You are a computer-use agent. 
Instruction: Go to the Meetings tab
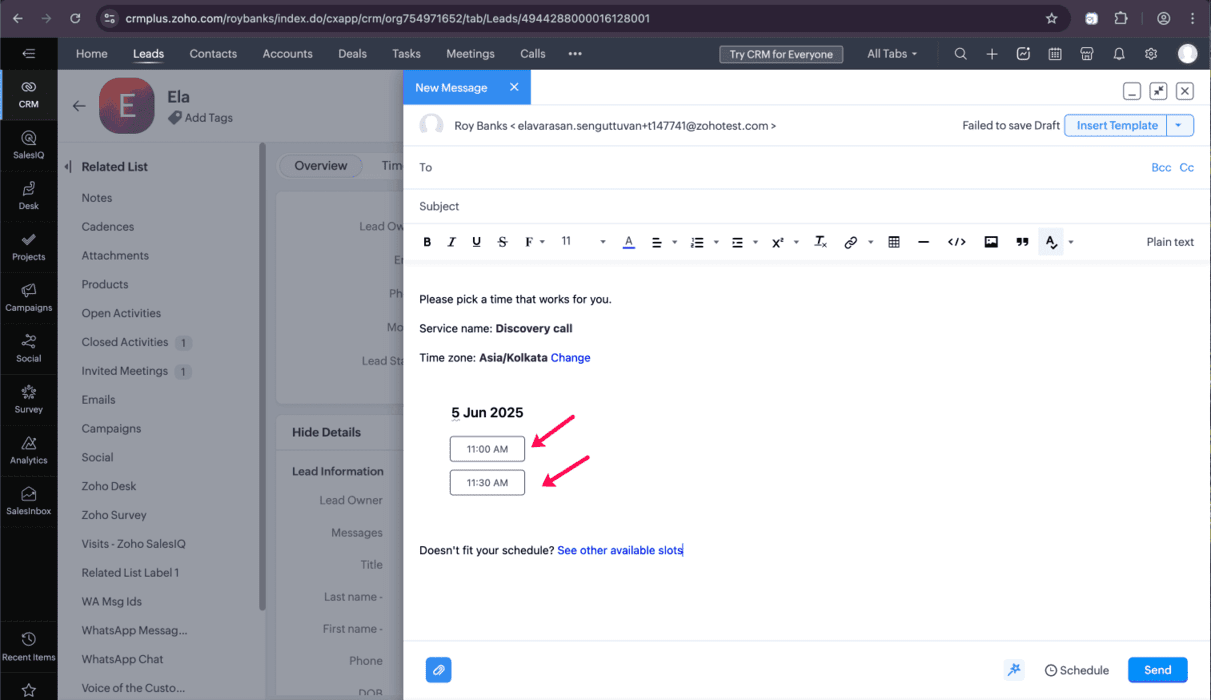(470, 54)
